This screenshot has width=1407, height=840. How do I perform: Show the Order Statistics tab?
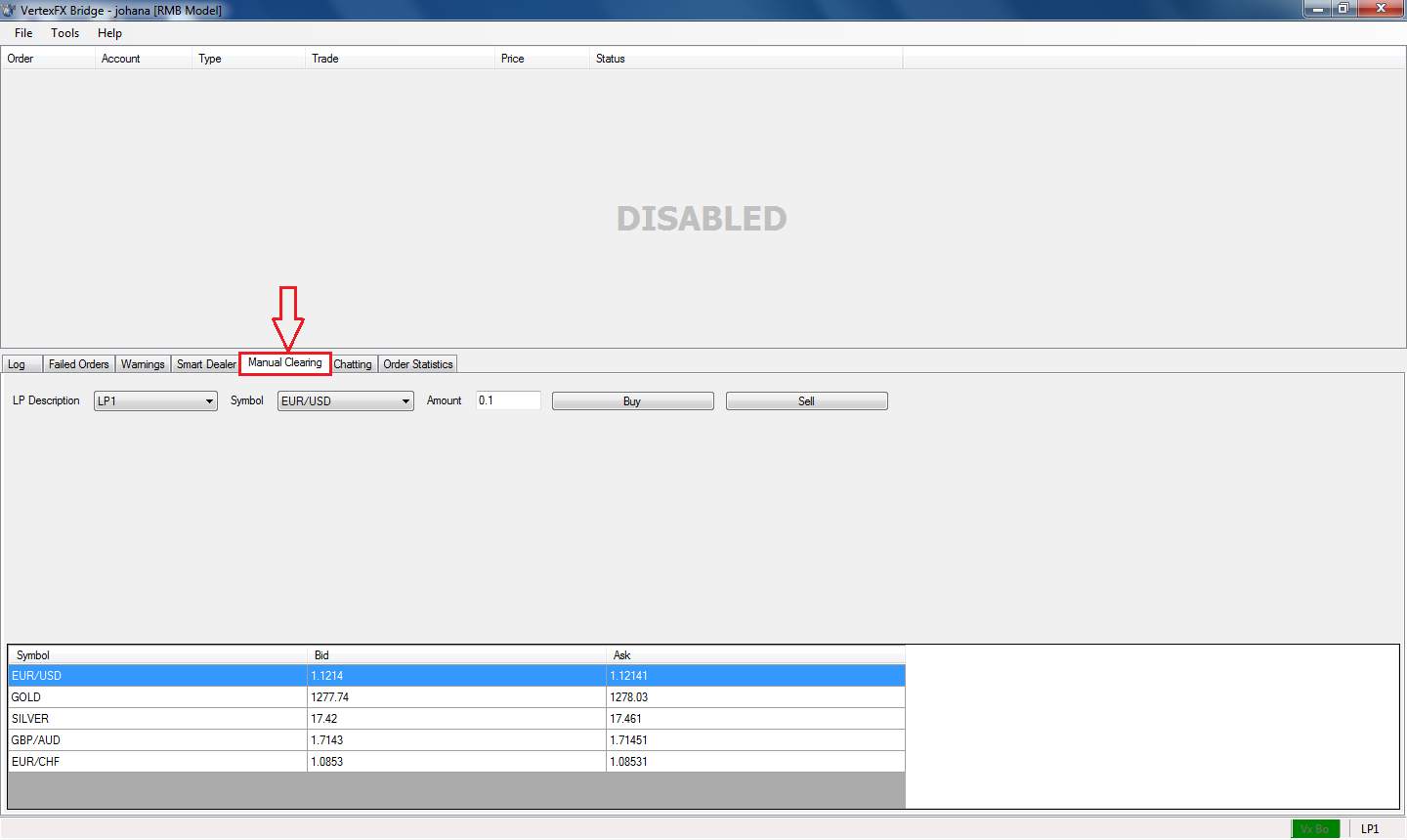pyautogui.click(x=418, y=364)
